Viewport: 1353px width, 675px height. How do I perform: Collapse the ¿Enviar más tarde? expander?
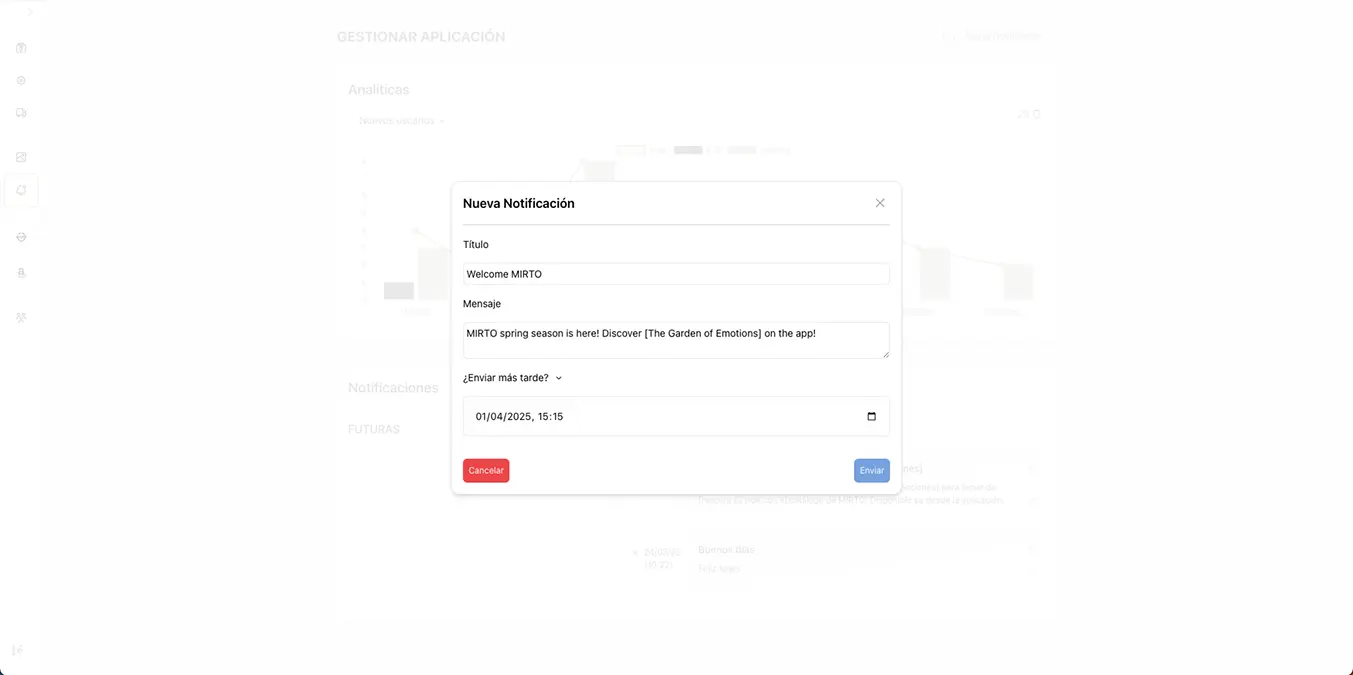coord(513,378)
